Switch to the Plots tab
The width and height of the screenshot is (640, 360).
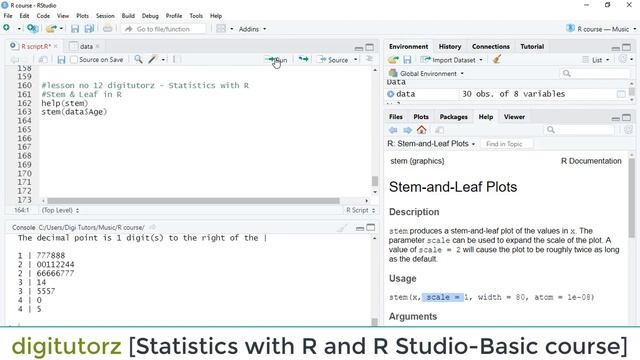click(421, 117)
